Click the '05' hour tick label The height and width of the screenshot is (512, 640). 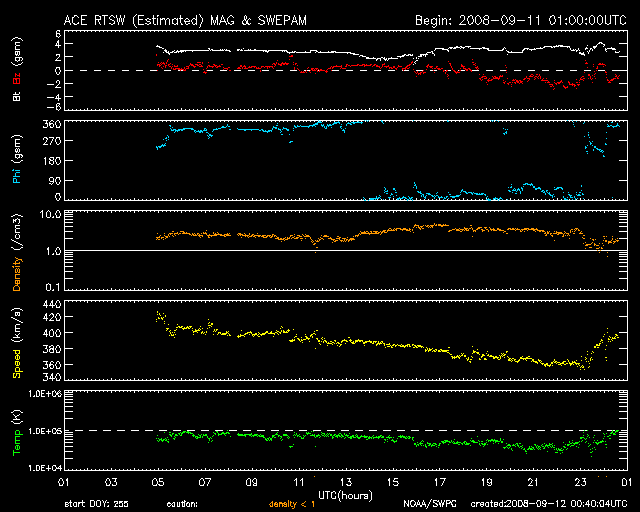tap(158, 482)
